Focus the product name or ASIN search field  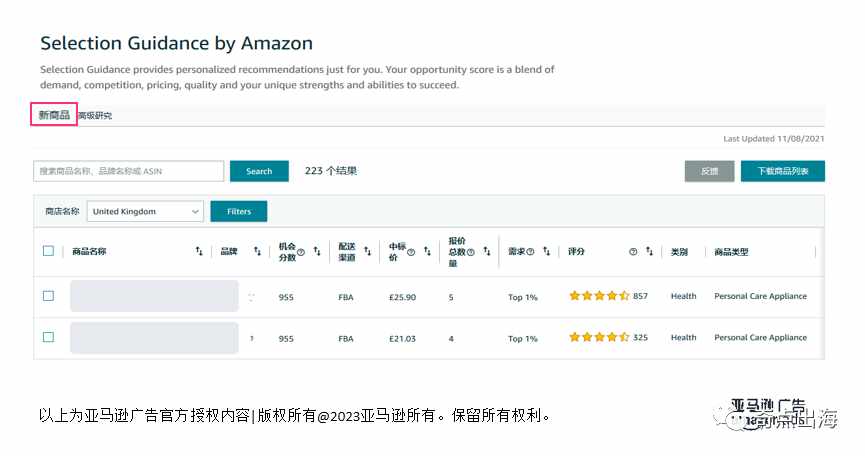point(129,171)
